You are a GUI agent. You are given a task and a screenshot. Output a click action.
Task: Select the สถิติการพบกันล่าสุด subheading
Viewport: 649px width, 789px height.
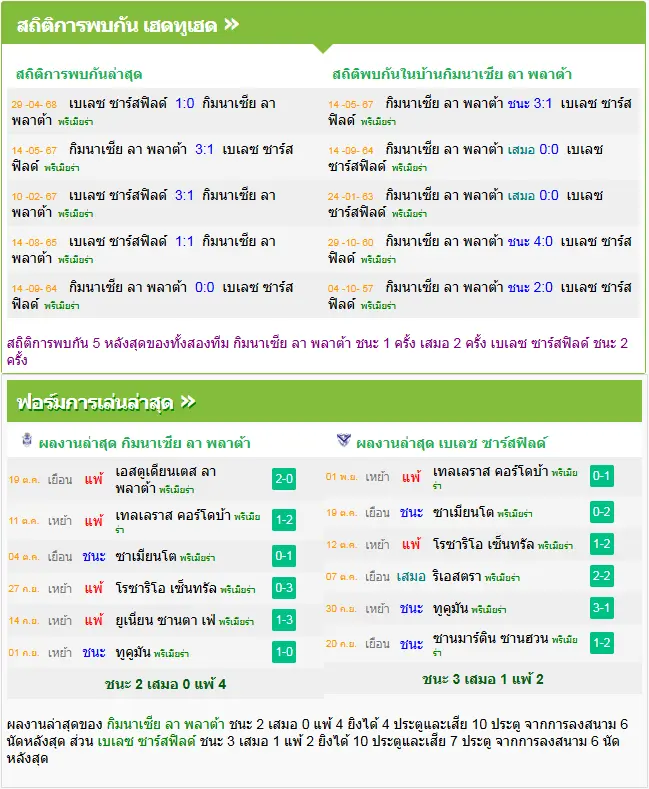pyautogui.click(x=79, y=74)
